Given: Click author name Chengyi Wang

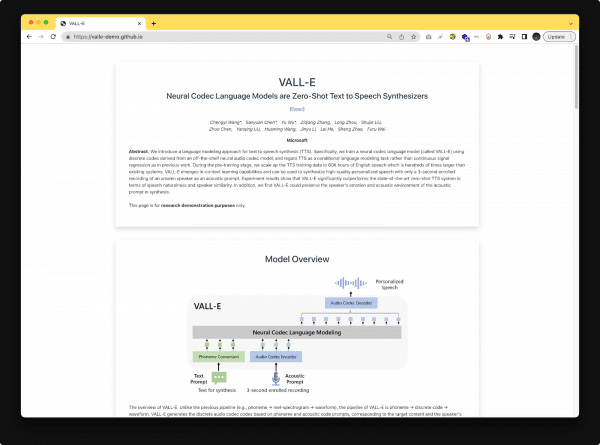Looking at the screenshot, I should coord(225,122).
